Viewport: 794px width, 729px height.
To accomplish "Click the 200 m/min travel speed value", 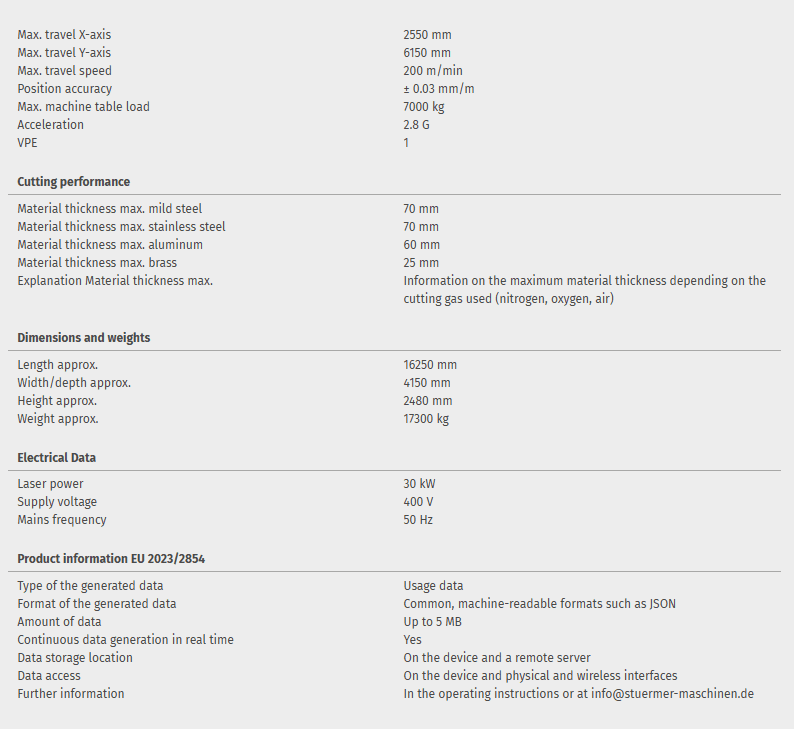I will 433,71.
